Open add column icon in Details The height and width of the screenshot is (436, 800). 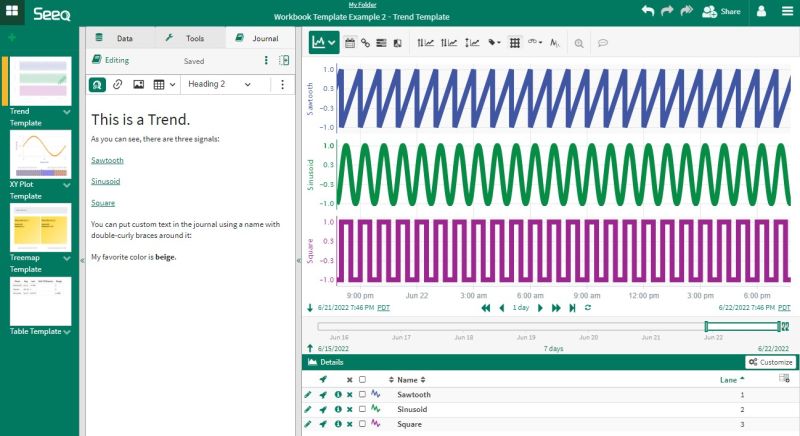click(784, 378)
